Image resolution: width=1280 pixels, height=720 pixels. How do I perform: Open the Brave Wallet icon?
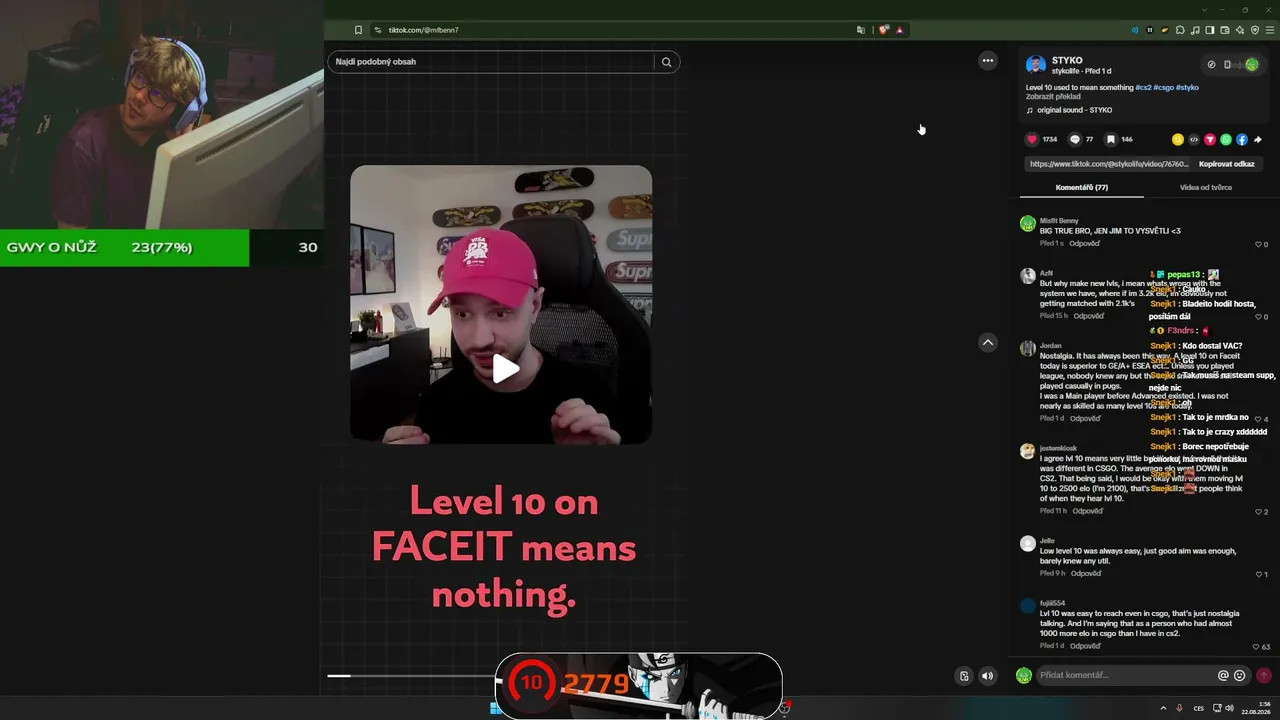click(x=1225, y=30)
